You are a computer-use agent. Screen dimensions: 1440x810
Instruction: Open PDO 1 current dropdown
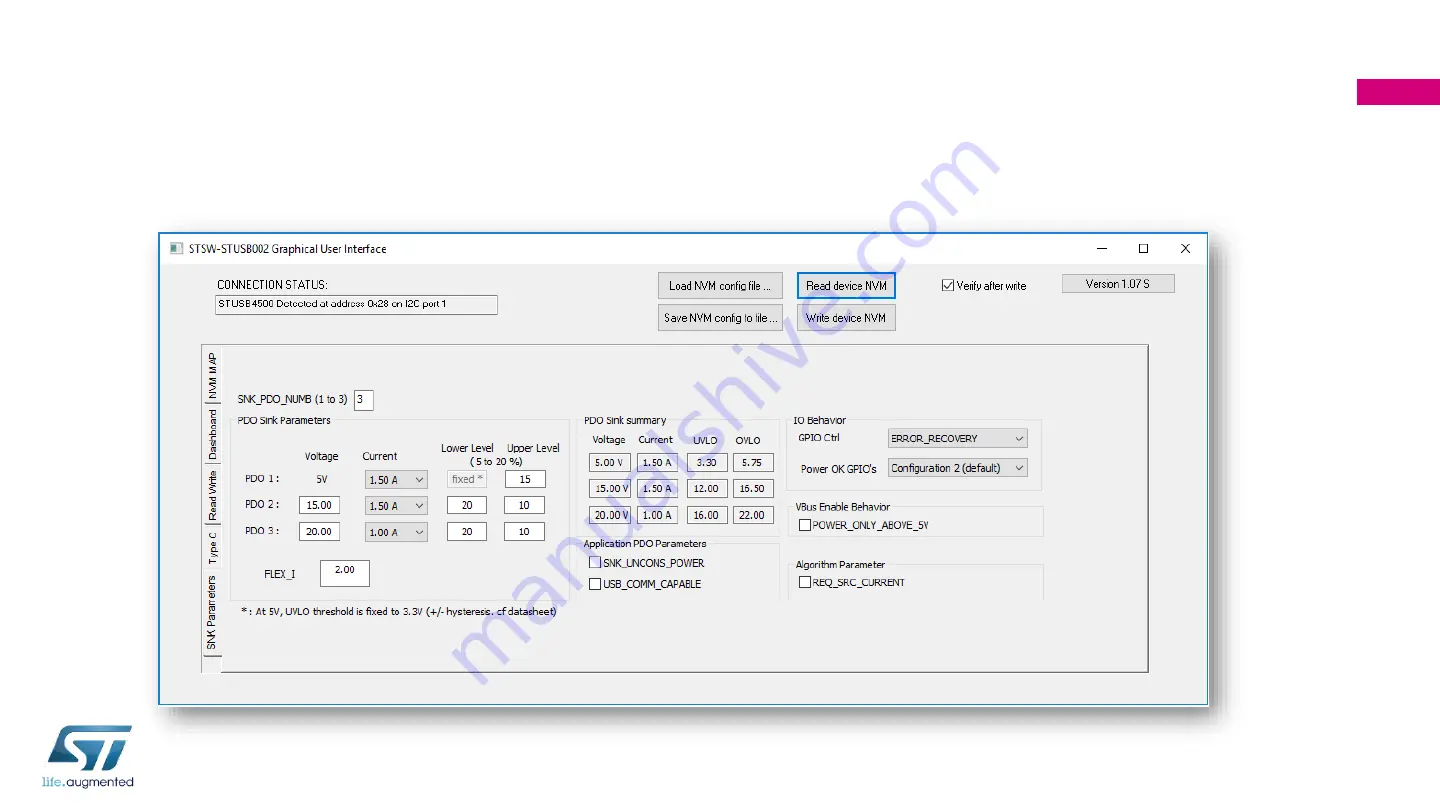pyautogui.click(x=397, y=479)
